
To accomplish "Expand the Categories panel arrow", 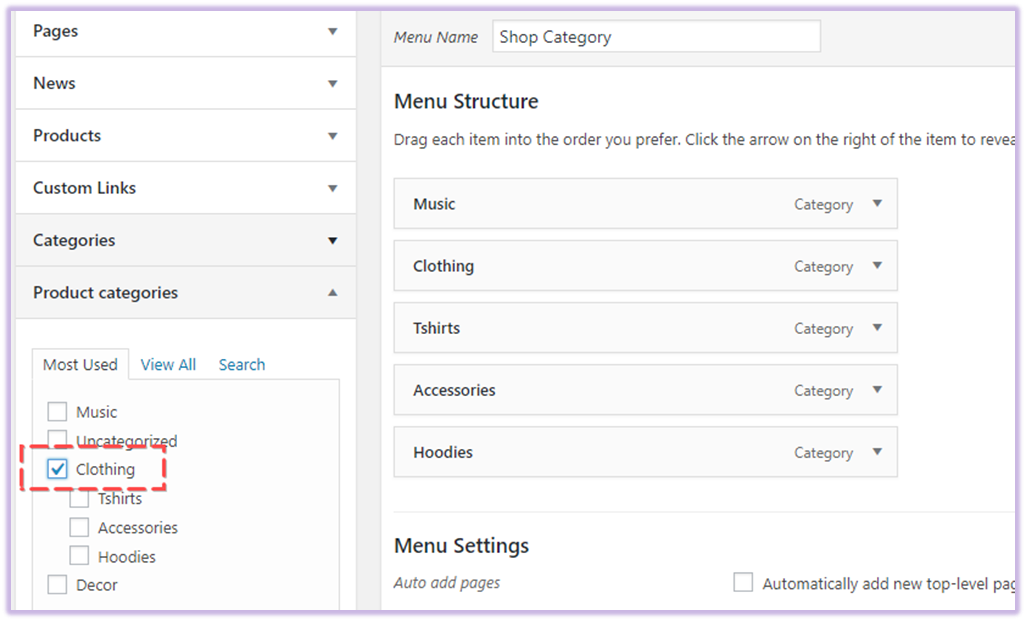I will 333,241.
